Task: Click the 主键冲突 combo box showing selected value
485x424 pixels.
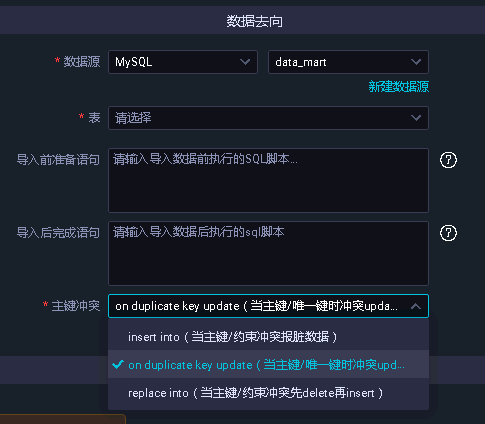Action: 268,306
